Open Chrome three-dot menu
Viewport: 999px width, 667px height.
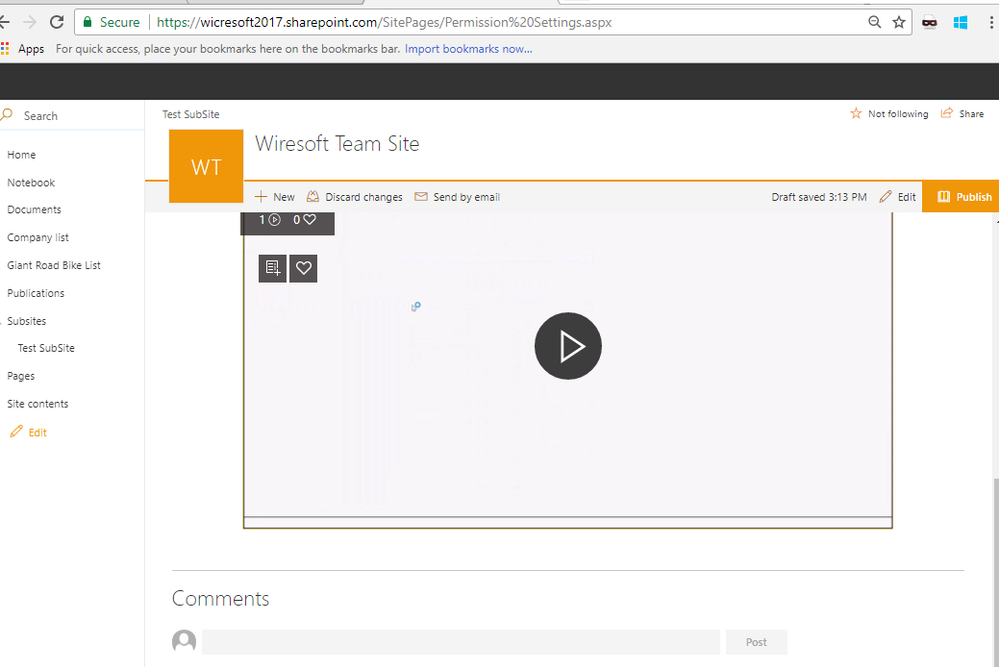(991, 22)
